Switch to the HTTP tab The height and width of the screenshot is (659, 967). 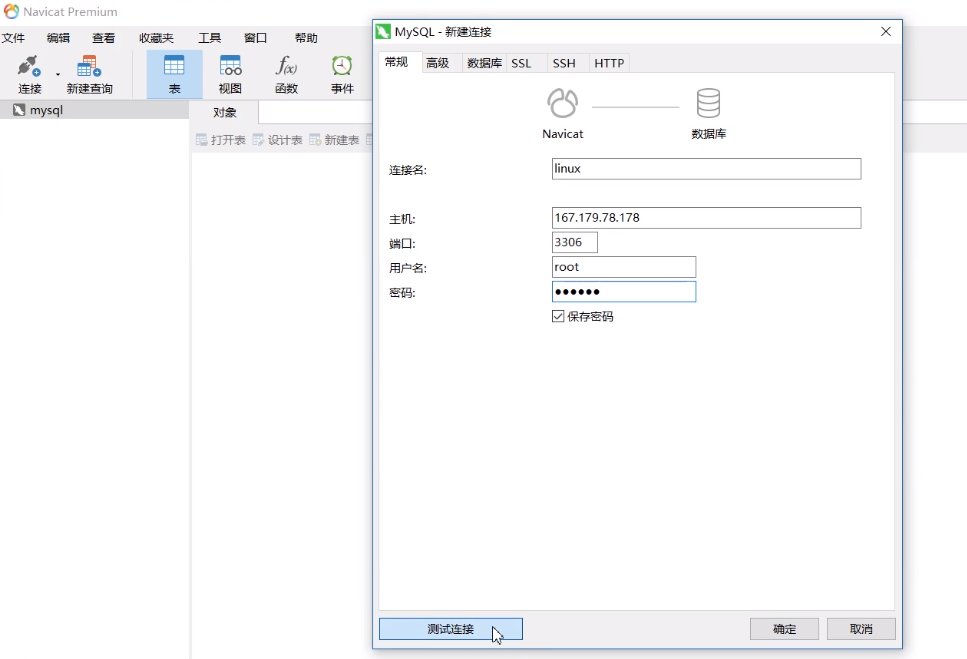[x=609, y=63]
